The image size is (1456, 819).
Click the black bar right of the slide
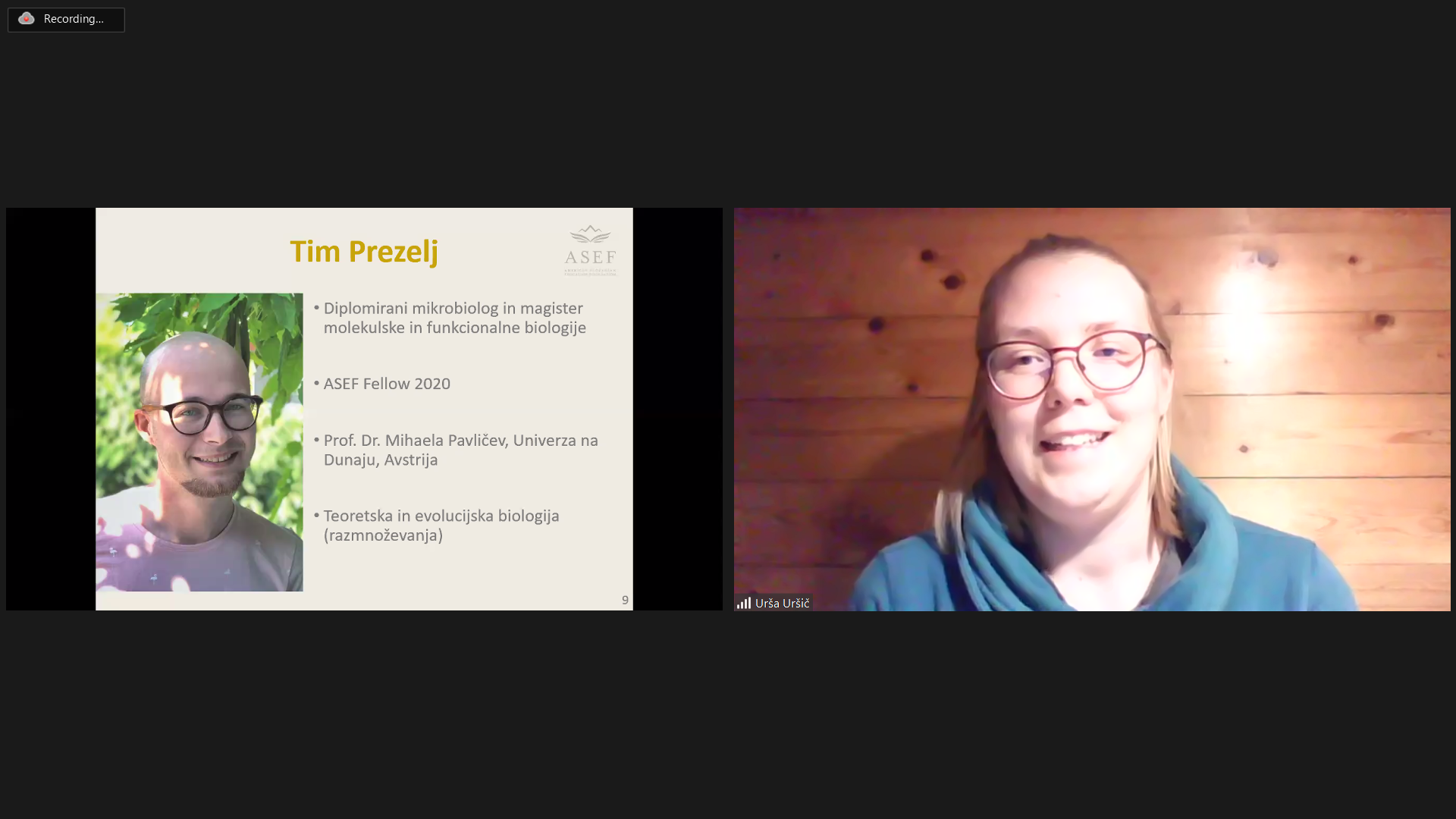(678, 409)
